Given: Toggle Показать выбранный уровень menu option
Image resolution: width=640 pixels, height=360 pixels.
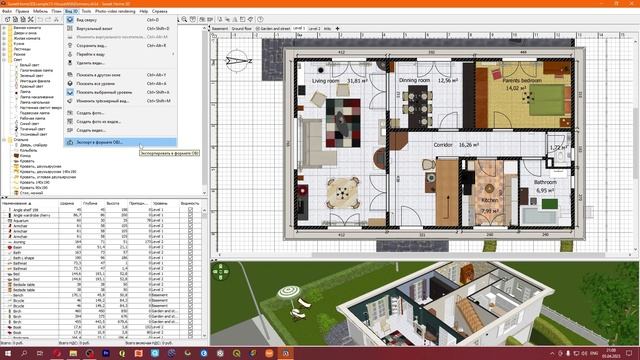Looking at the screenshot, I should click(x=120, y=92).
